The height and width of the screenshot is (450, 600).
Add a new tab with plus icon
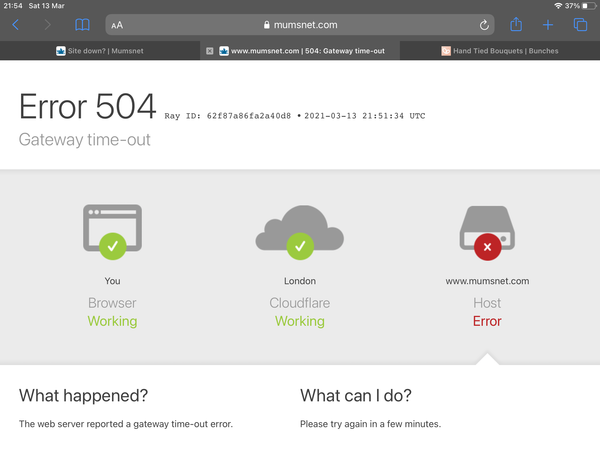548,25
